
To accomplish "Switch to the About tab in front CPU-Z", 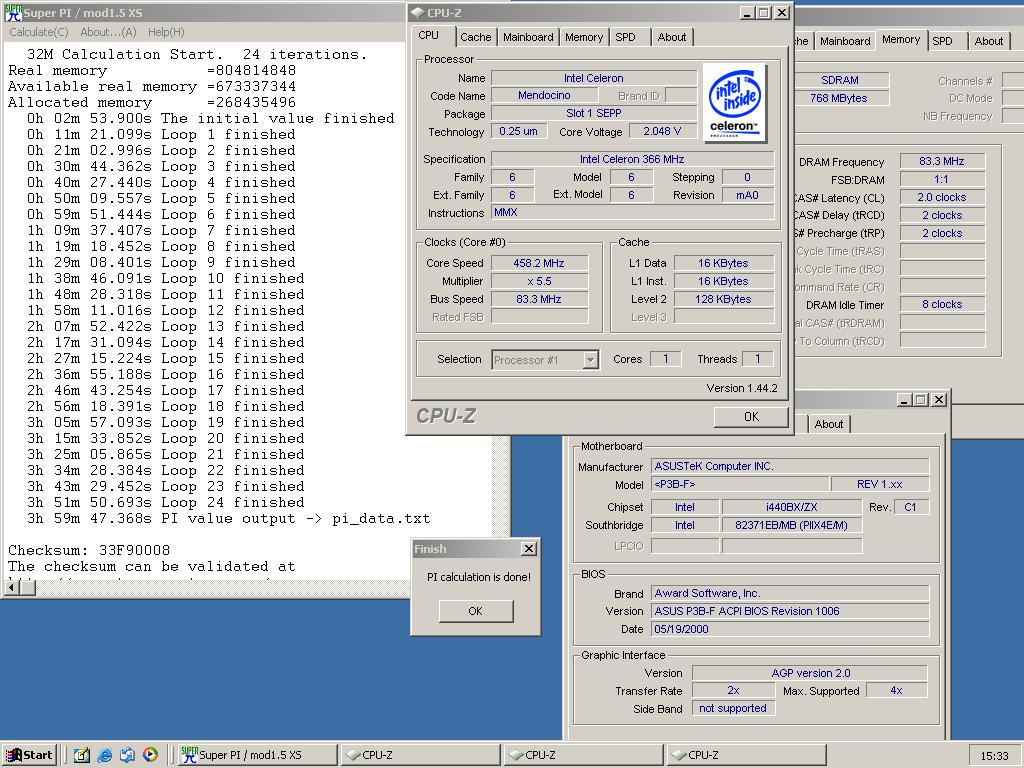I will (671, 37).
